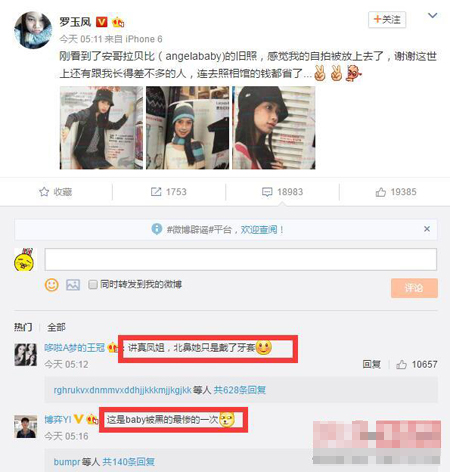The width and height of the screenshot is (450, 472).
Task: Switch to the 全部 comments tab
Action: [x=56, y=327]
